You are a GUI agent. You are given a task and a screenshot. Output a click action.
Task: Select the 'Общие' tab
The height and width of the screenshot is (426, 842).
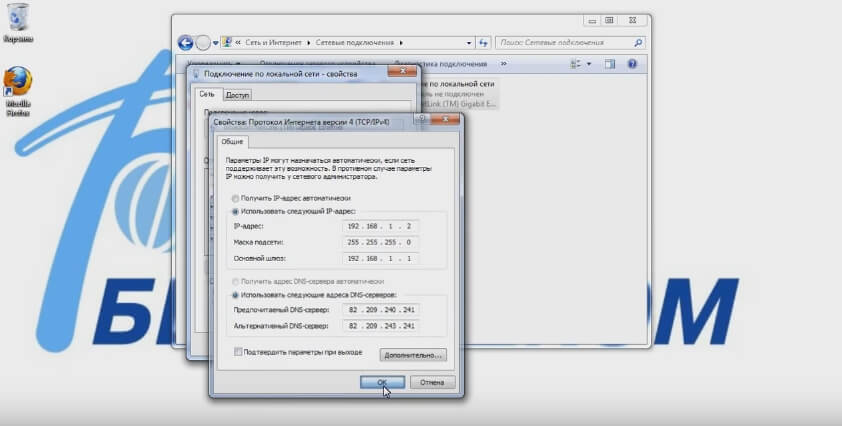233,142
